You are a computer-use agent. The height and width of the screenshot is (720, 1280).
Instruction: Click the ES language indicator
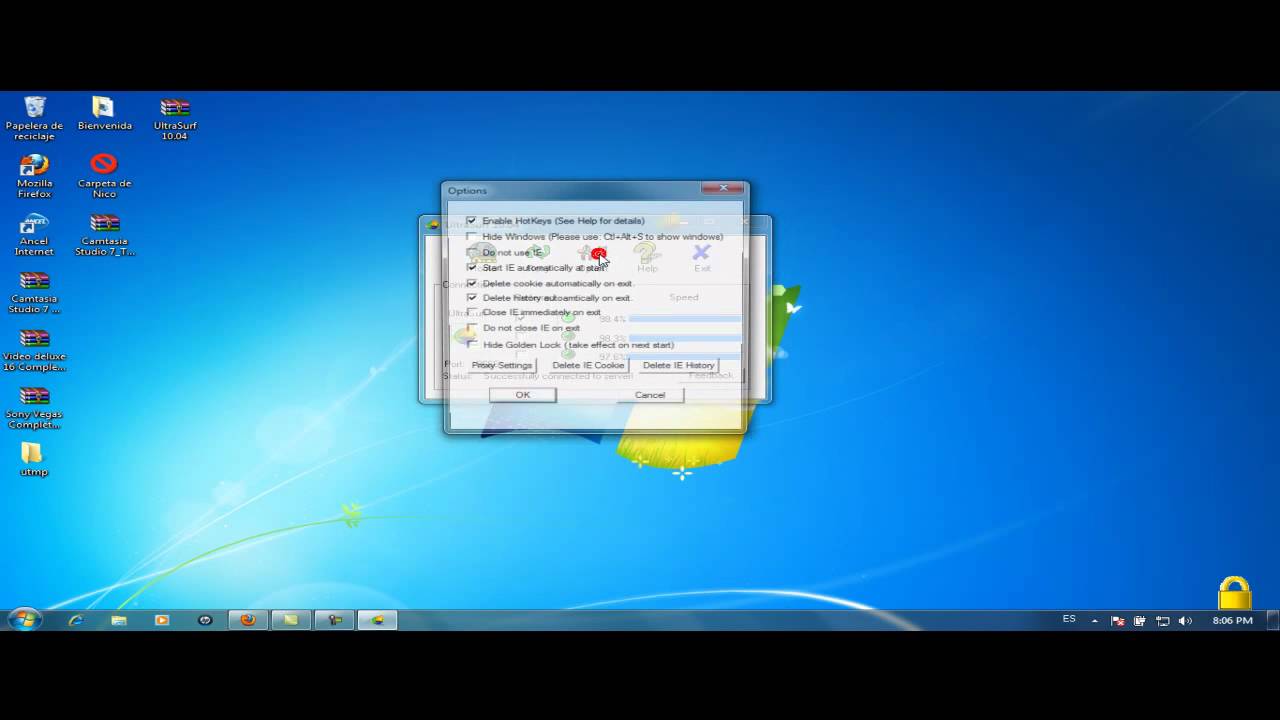[1069, 620]
